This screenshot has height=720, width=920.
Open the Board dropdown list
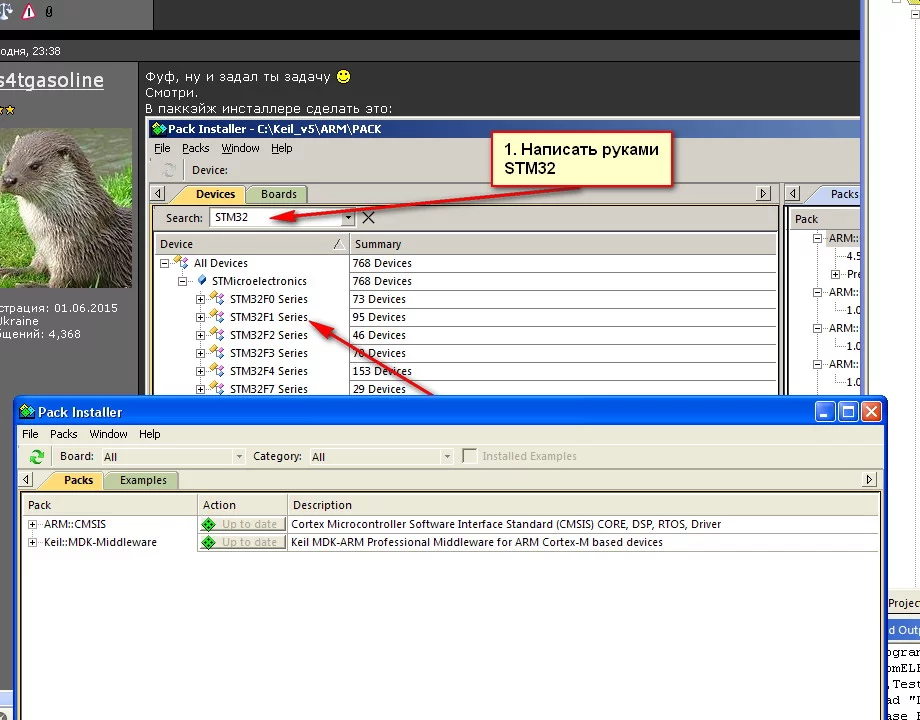(238, 457)
